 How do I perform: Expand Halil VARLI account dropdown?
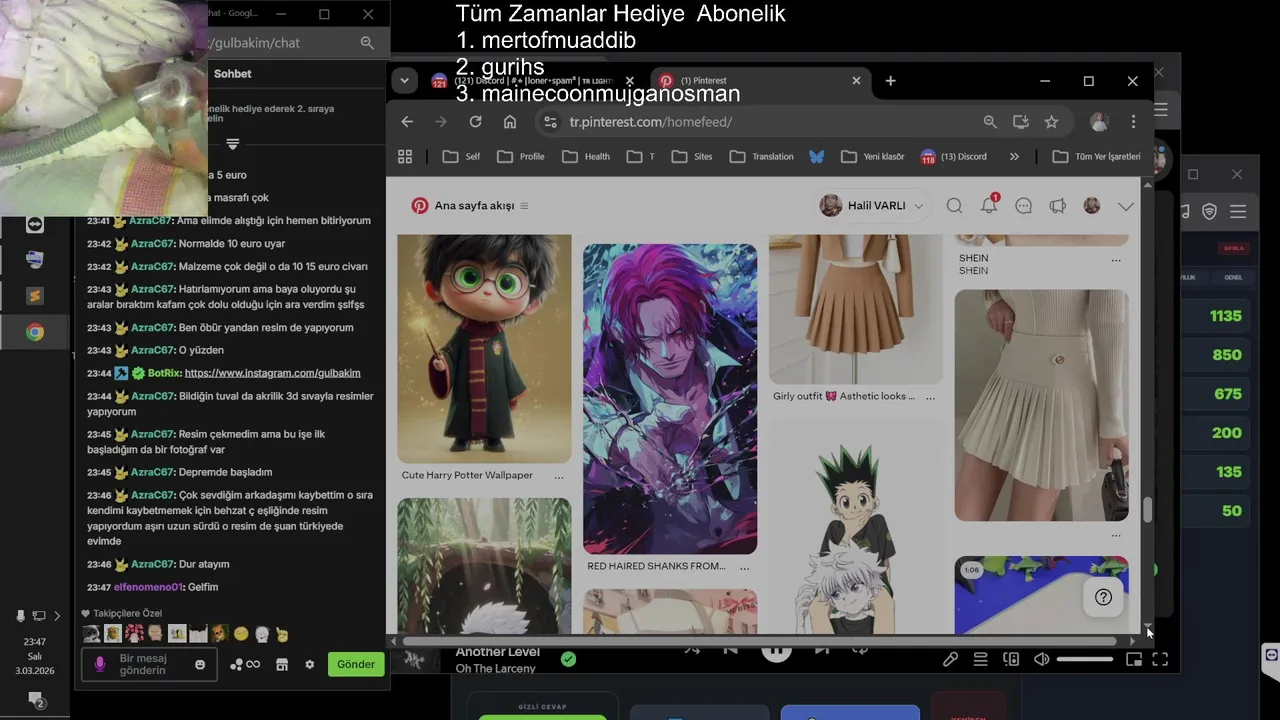918,206
